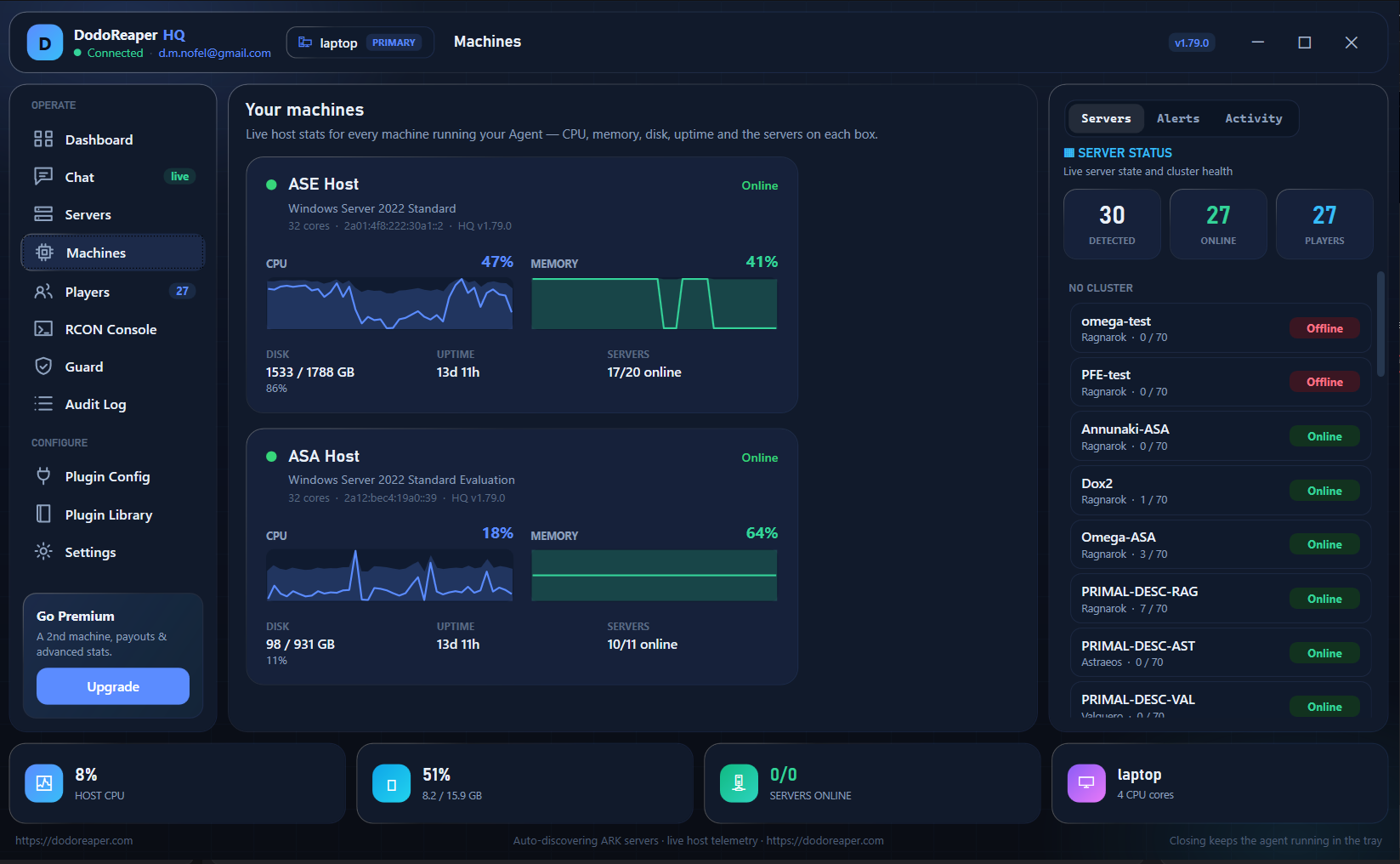Open the Audit Log menu item
This screenshot has width=1400, height=864.
(x=113, y=404)
